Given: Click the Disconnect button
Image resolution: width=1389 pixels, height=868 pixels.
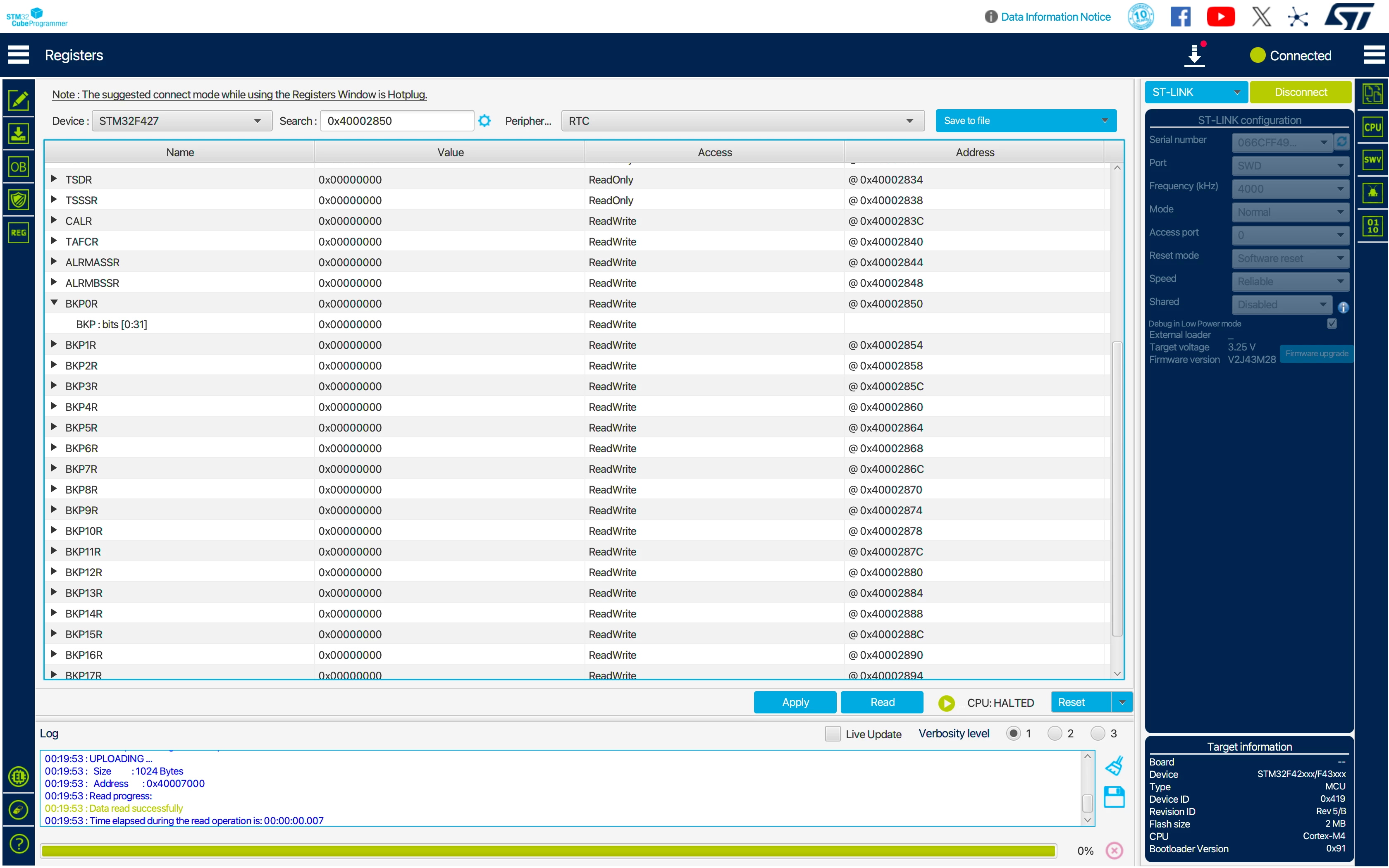Looking at the screenshot, I should click(x=1301, y=92).
